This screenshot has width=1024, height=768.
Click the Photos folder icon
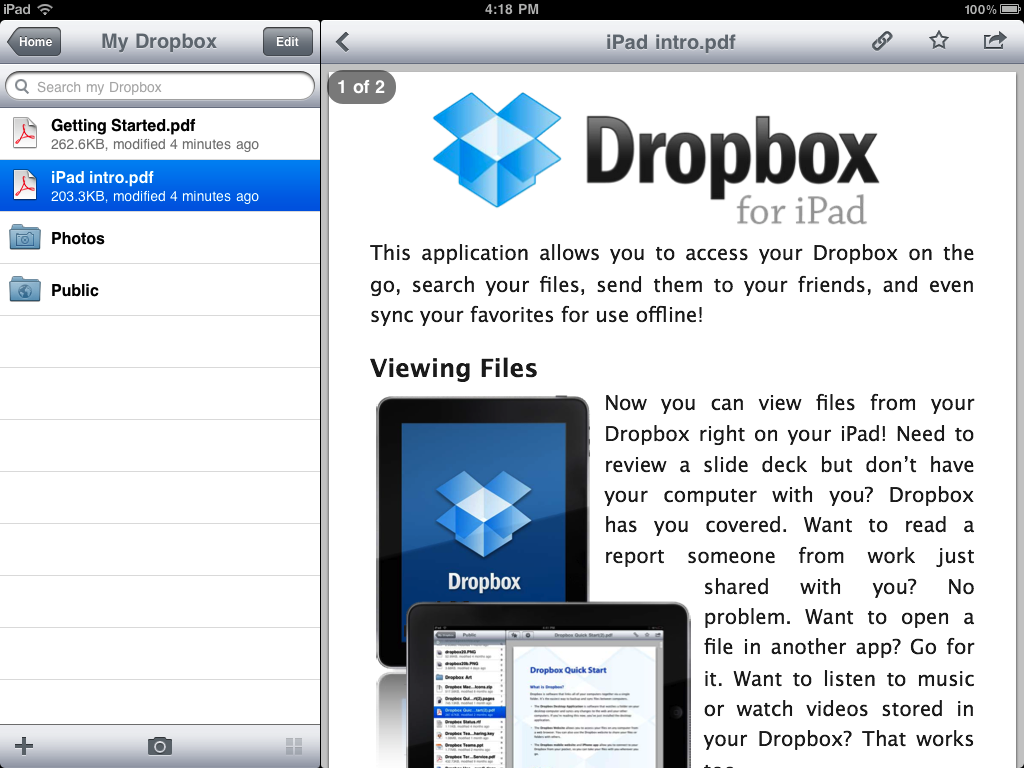point(25,238)
